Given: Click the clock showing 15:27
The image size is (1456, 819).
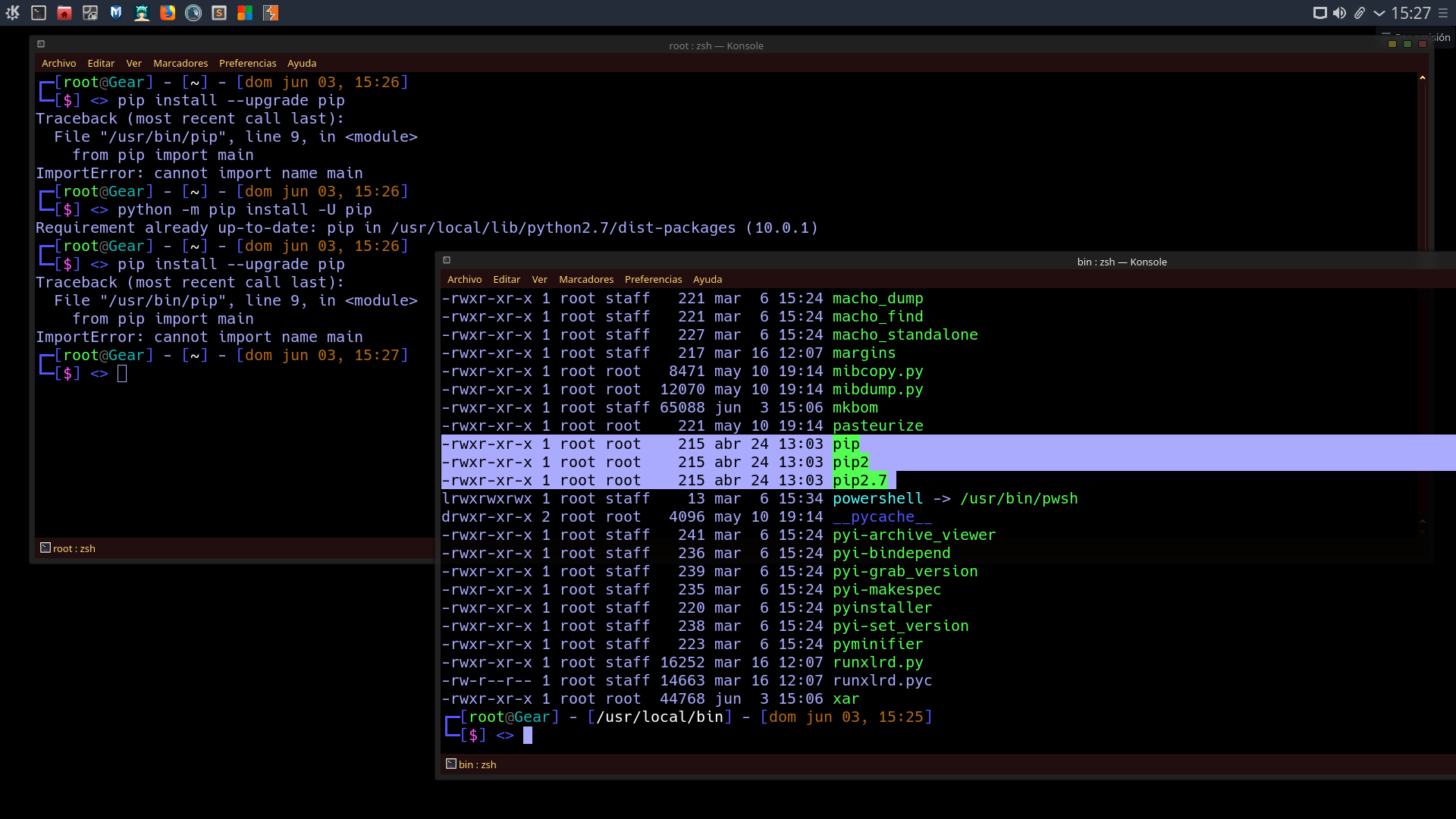Looking at the screenshot, I should pos(1410,13).
